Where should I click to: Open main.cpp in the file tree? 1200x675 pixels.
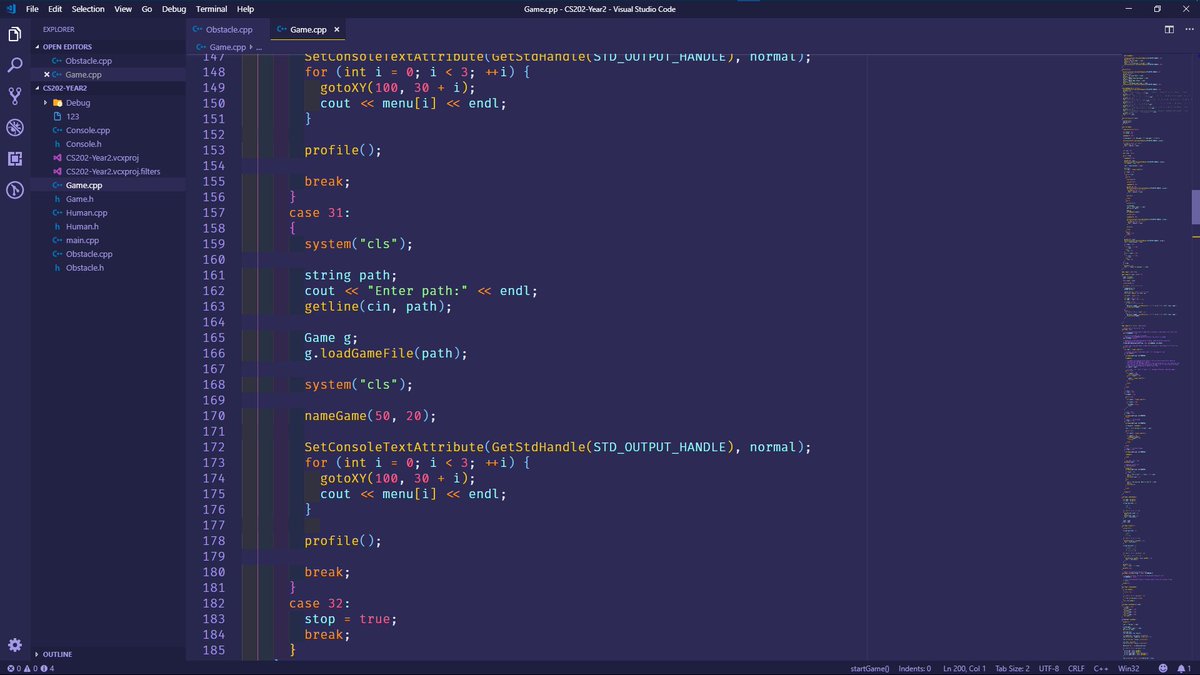82,240
